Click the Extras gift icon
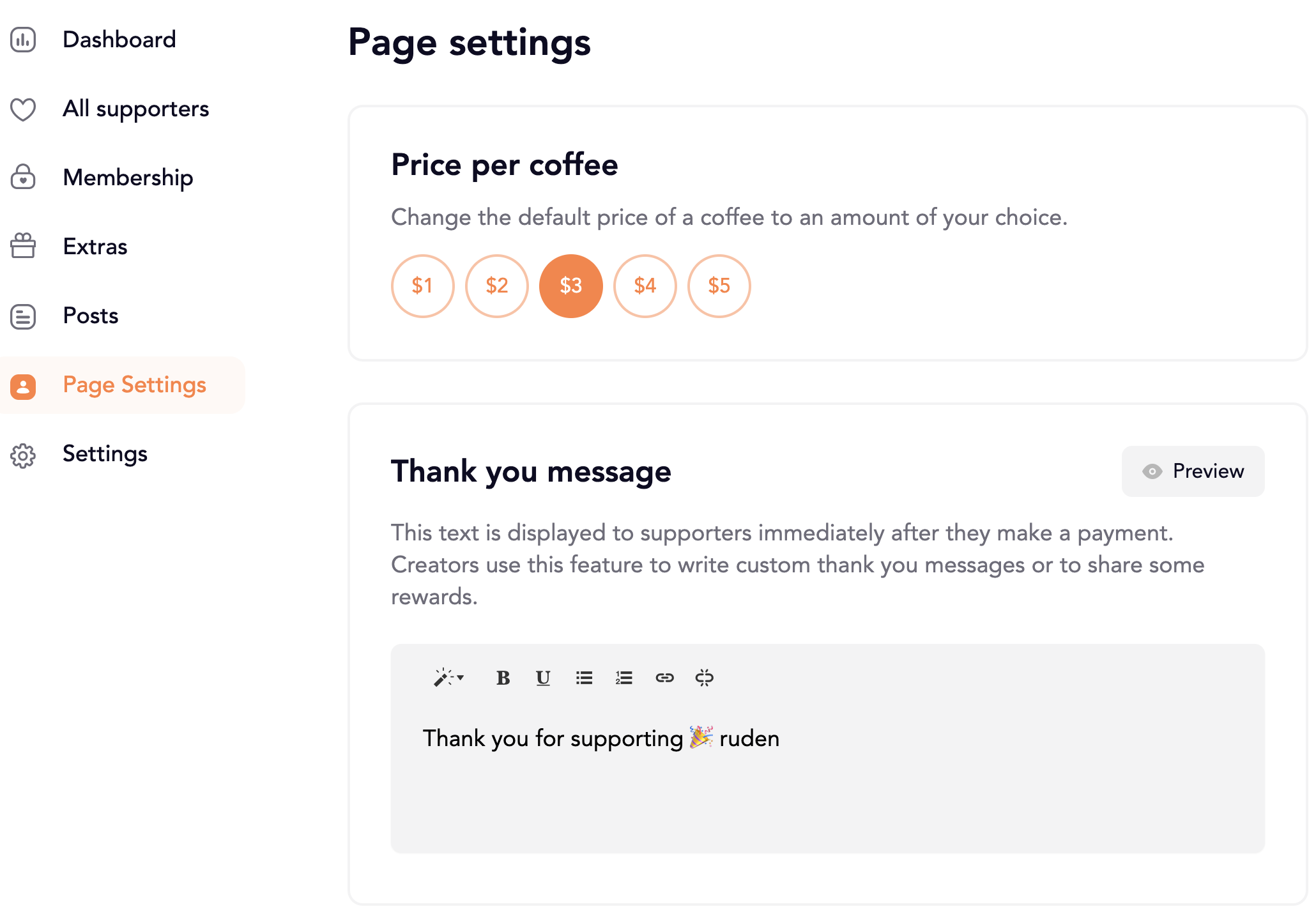1316x916 pixels. (23, 246)
